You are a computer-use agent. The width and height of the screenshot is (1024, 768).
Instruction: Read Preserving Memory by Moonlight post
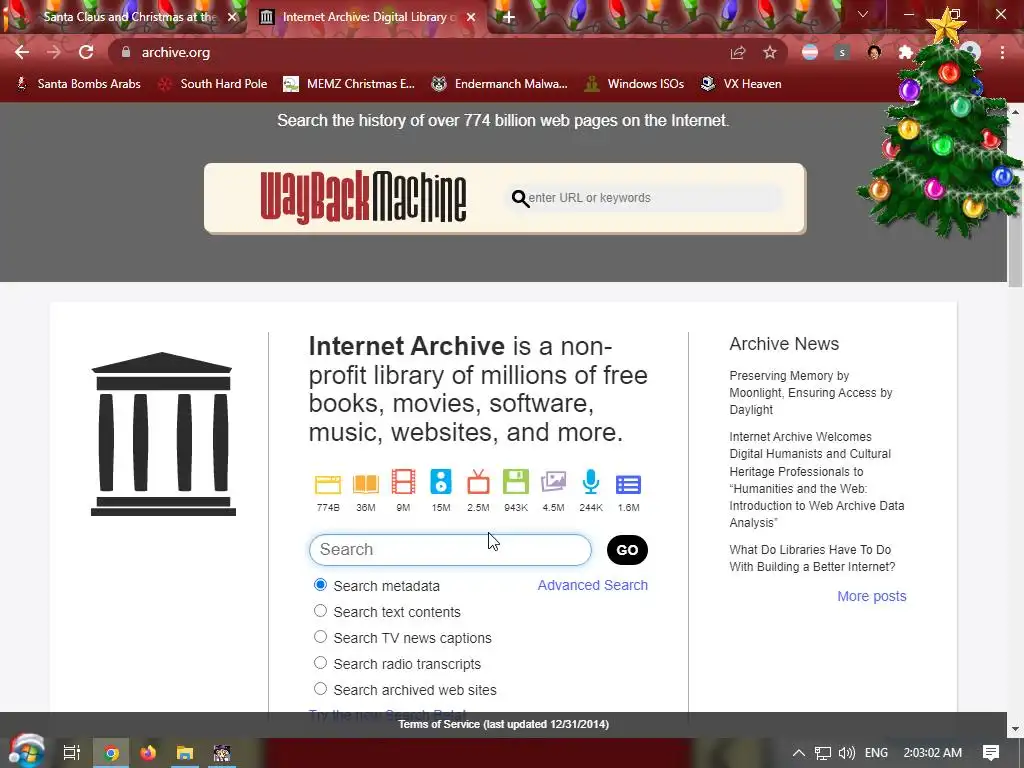pyautogui.click(x=810, y=392)
